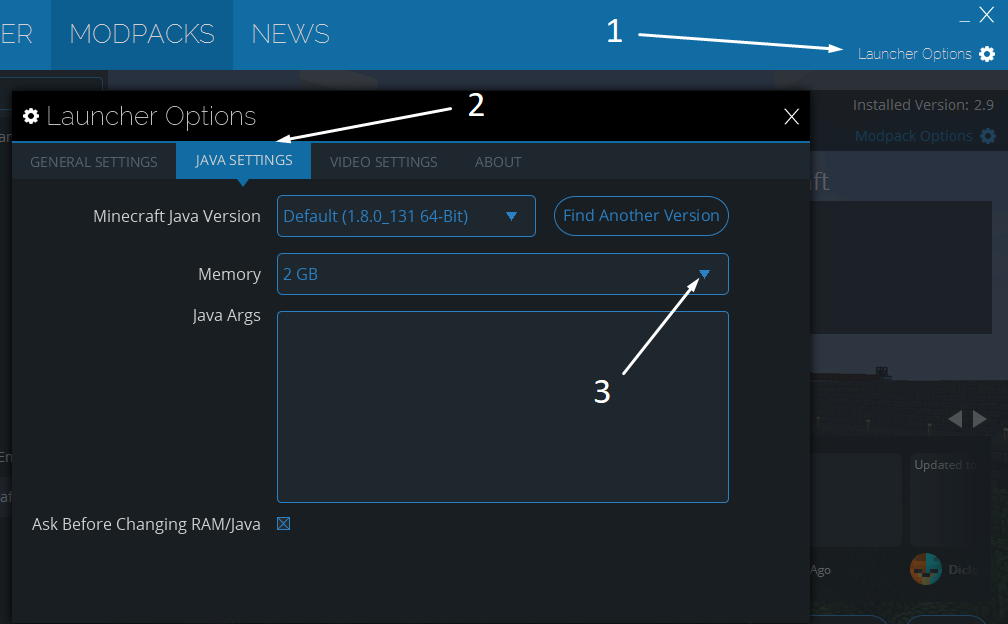
Task: Go to the About tab
Action: (498, 162)
